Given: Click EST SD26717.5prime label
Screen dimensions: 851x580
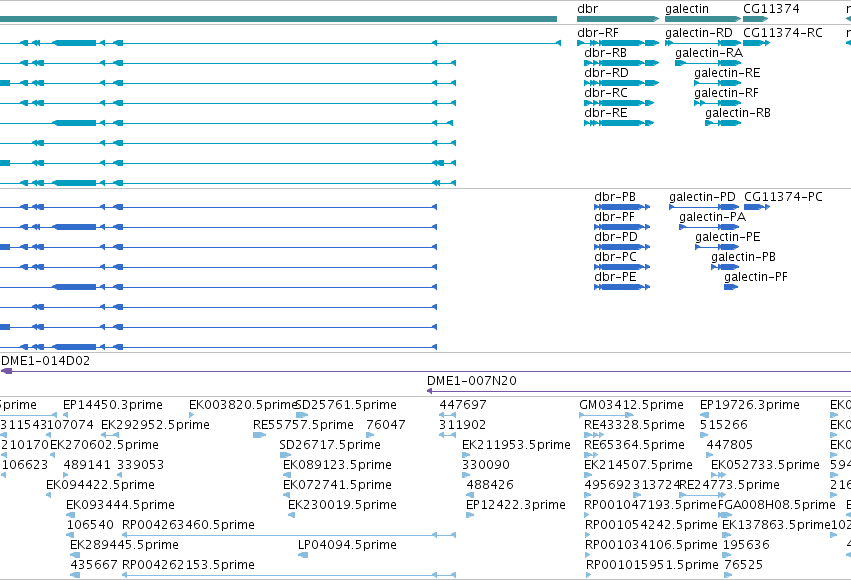Looking at the screenshot, I should [330, 445].
